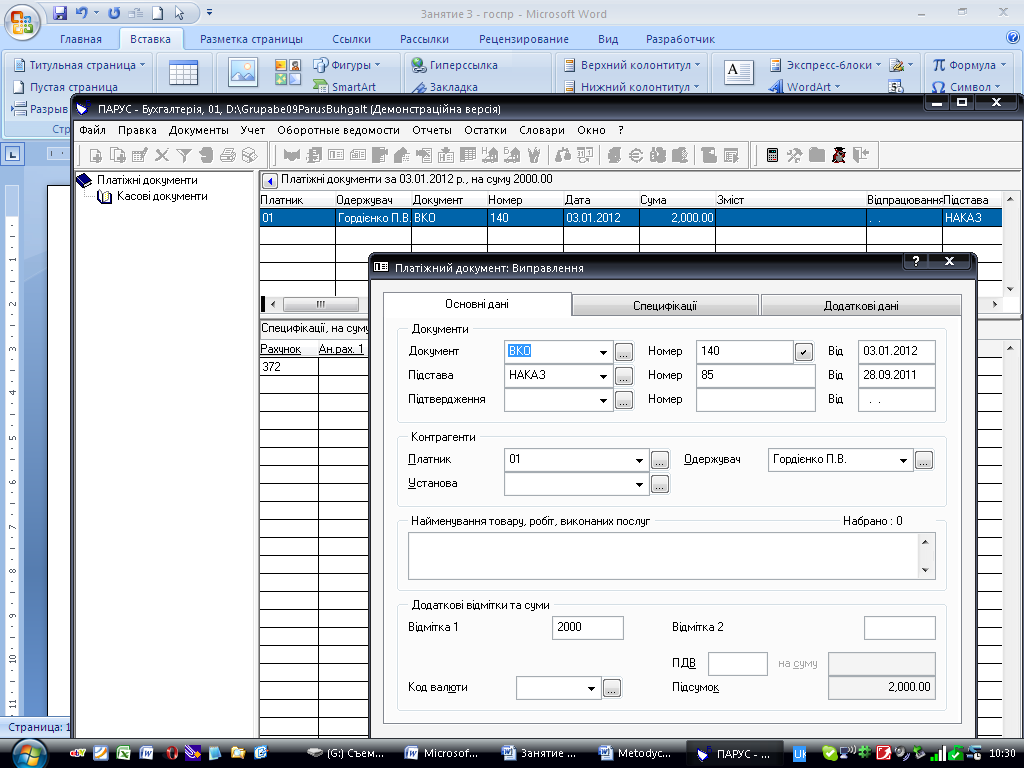
Task: Click the Word help question mark icon
Action: click(1013, 38)
